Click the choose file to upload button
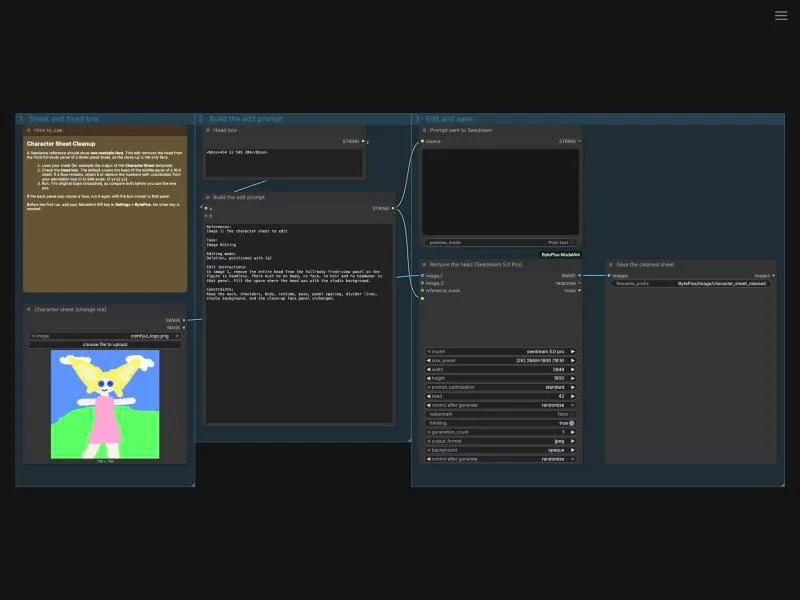Image resolution: width=800 pixels, height=600 pixels. coord(105,344)
